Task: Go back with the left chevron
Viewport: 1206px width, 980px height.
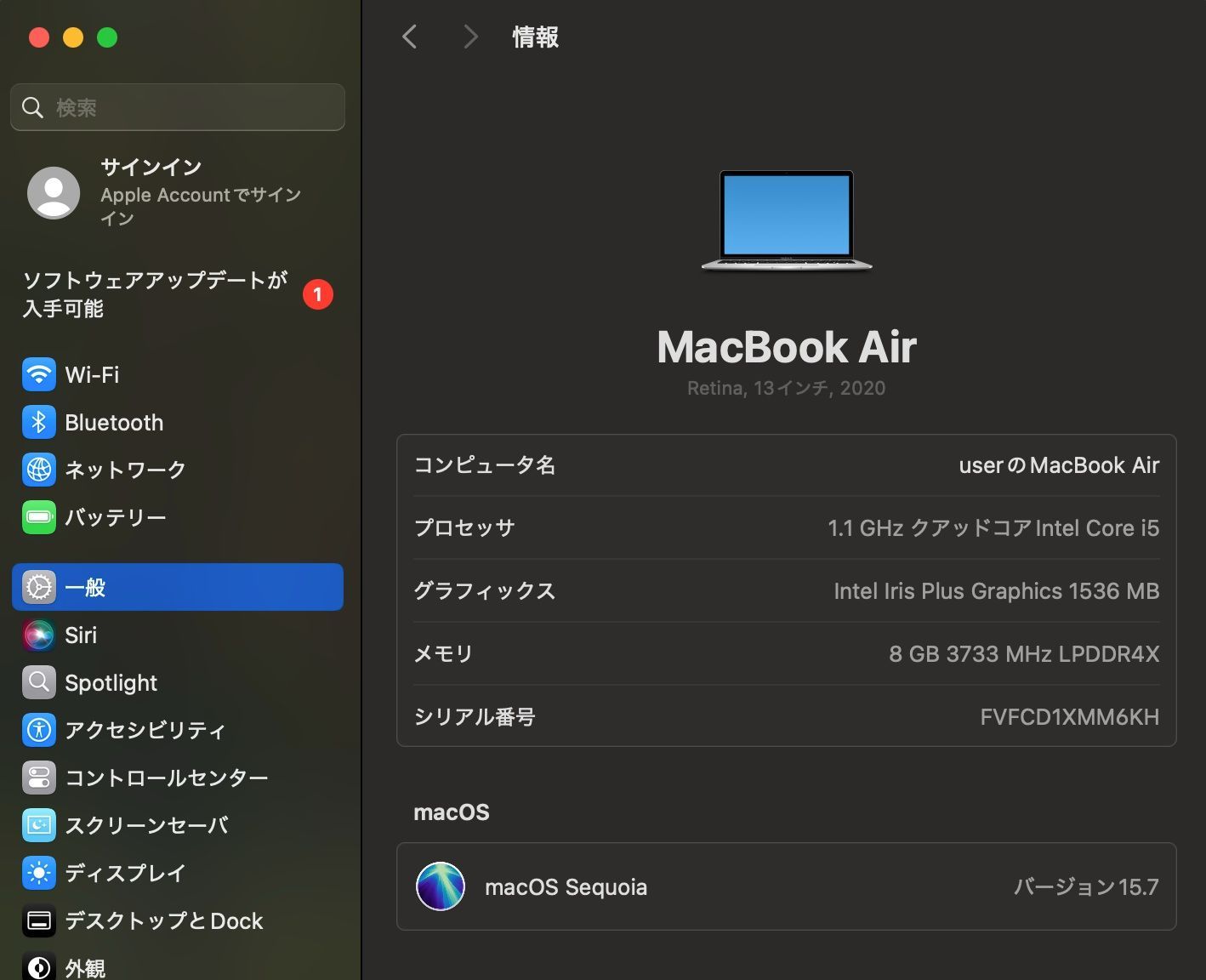Action: coord(410,37)
